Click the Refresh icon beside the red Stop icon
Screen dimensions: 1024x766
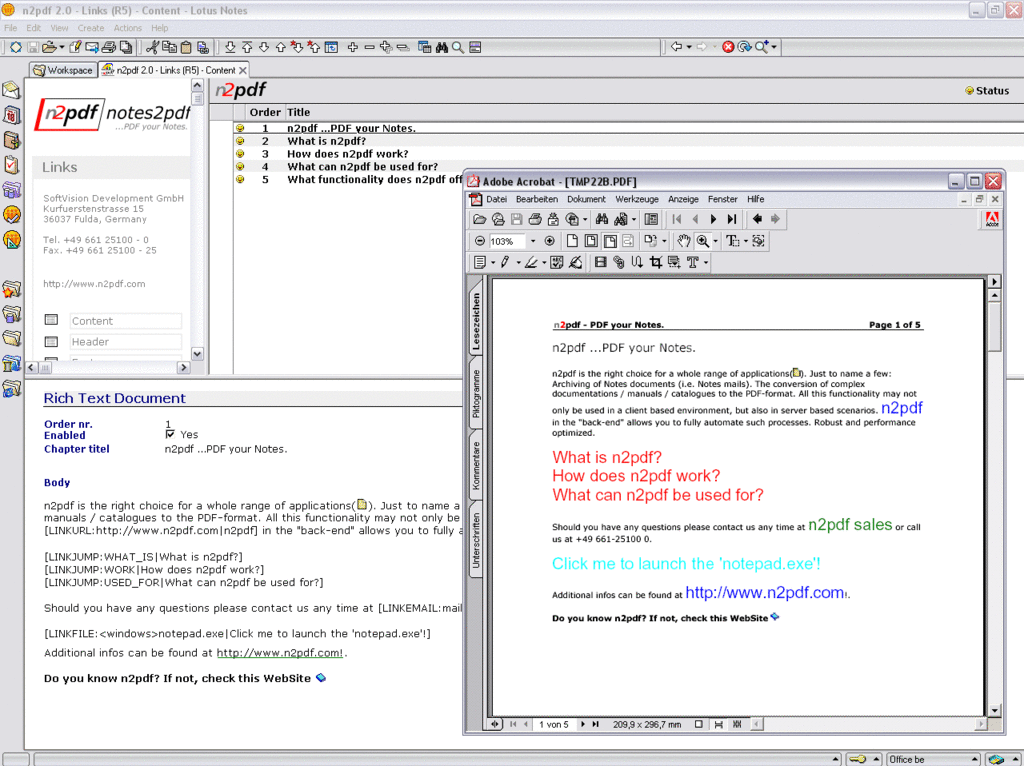(x=744, y=47)
